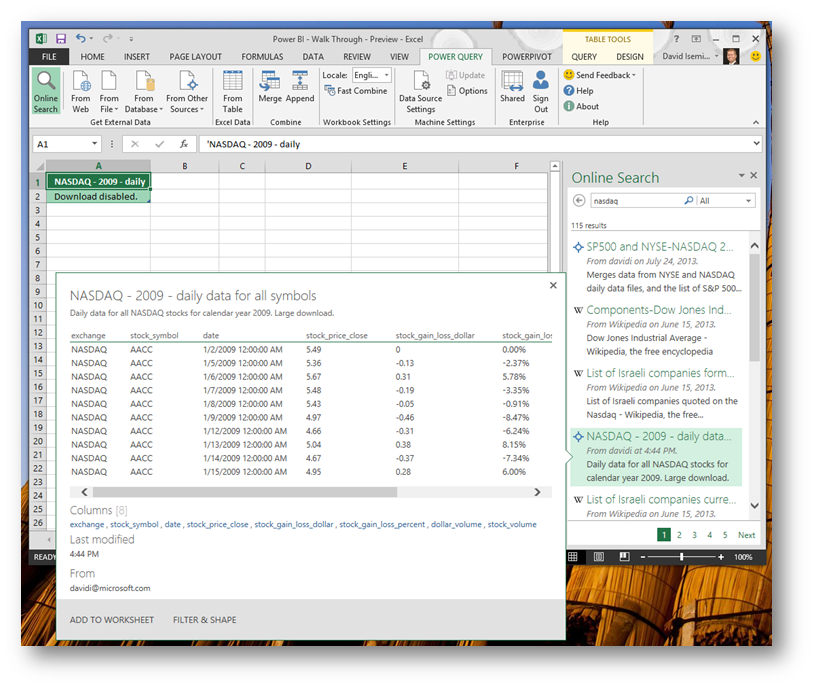Switch to the QUERY tab

click(x=584, y=57)
